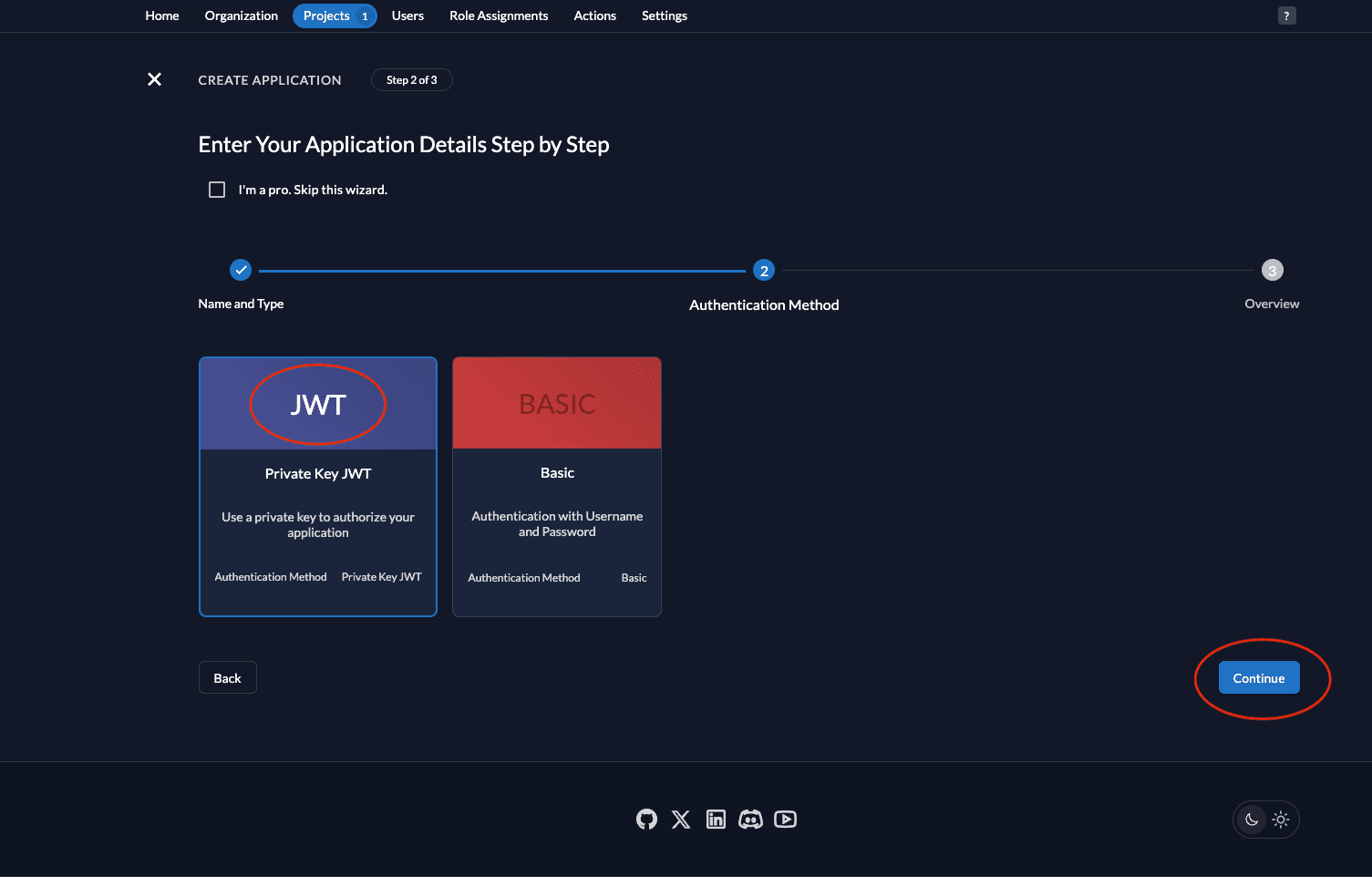Open the Discord icon link
Image resolution: width=1372 pixels, height=877 pixels.
click(x=750, y=820)
